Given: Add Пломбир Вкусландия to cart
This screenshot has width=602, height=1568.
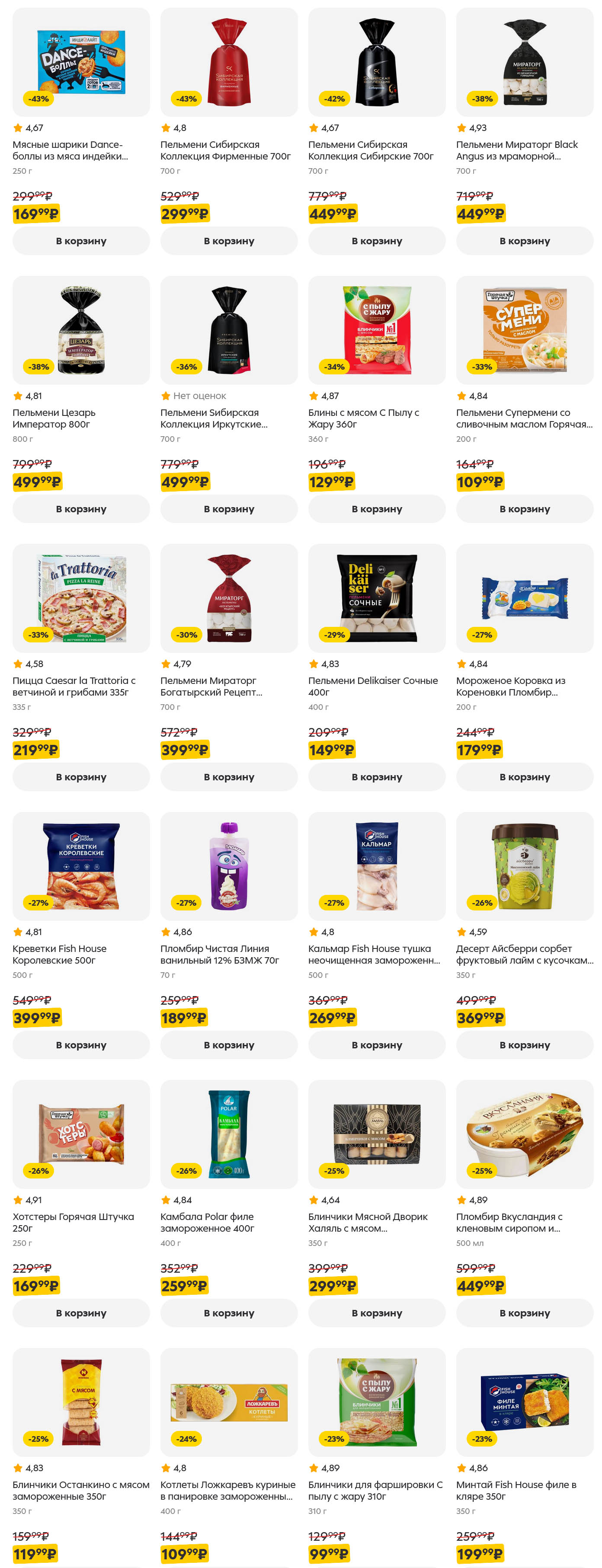Looking at the screenshot, I should pyautogui.click(x=524, y=1313).
